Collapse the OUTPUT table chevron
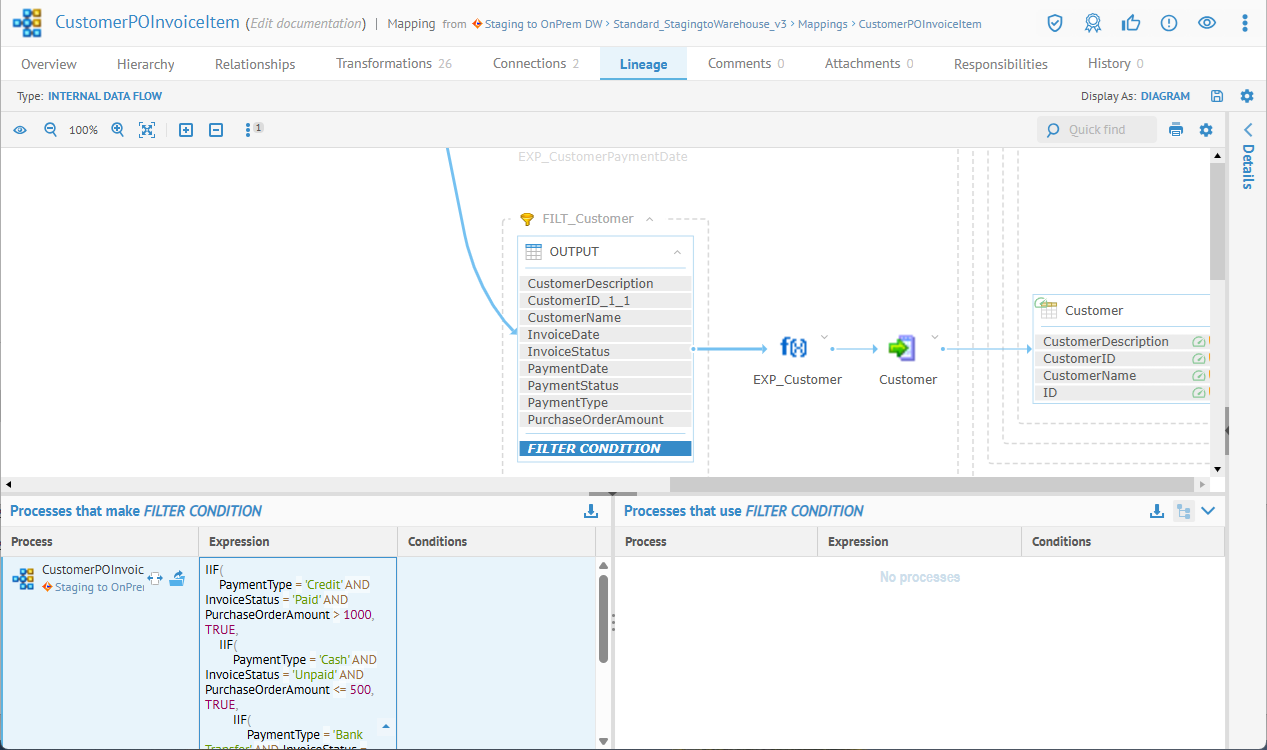Image resolution: width=1267 pixels, height=750 pixels. click(x=677, y=252)
